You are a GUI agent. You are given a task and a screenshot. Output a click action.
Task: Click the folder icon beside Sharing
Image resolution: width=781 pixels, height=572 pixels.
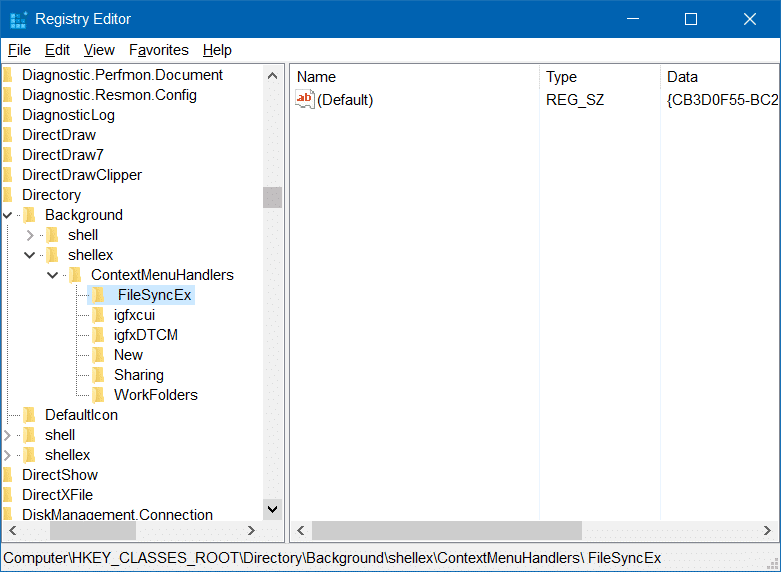click(99, 375)
